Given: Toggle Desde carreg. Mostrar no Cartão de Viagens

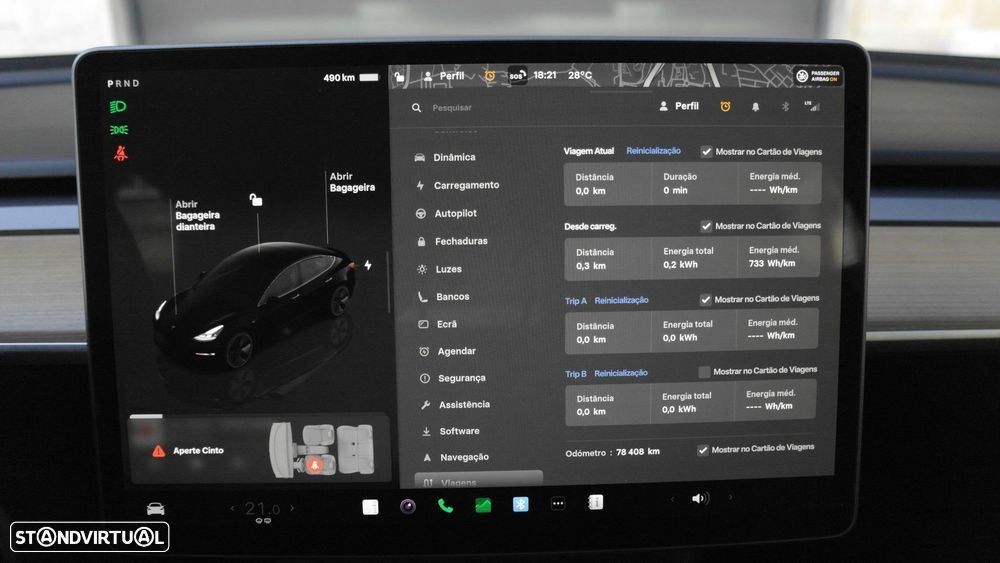Looking at the screenshot, I should [706, 226].
